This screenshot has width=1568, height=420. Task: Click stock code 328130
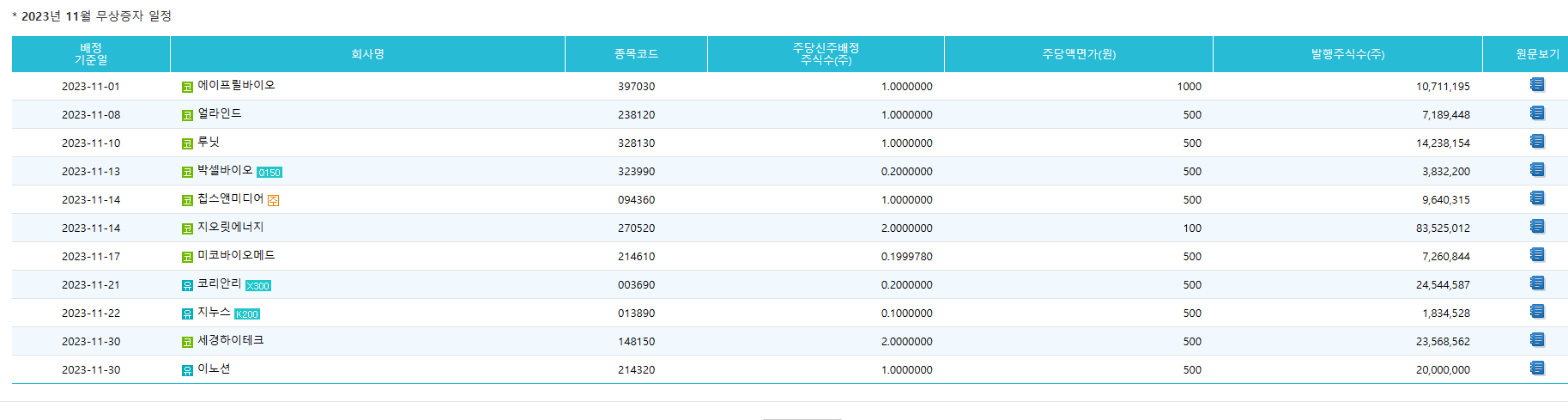pyautogui.click(x=636, y=143)
